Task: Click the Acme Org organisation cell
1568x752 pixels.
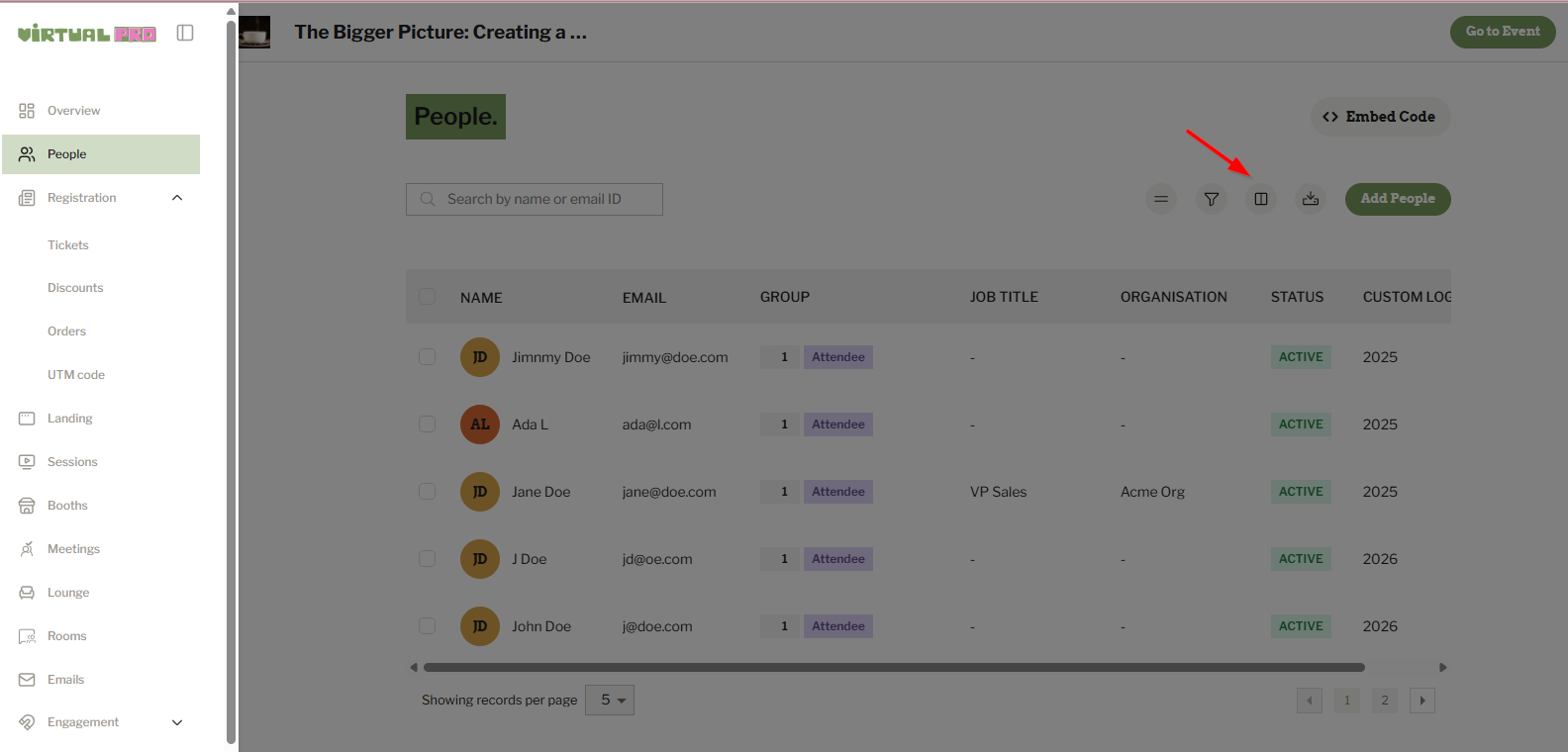Action: click(1152, 492)
